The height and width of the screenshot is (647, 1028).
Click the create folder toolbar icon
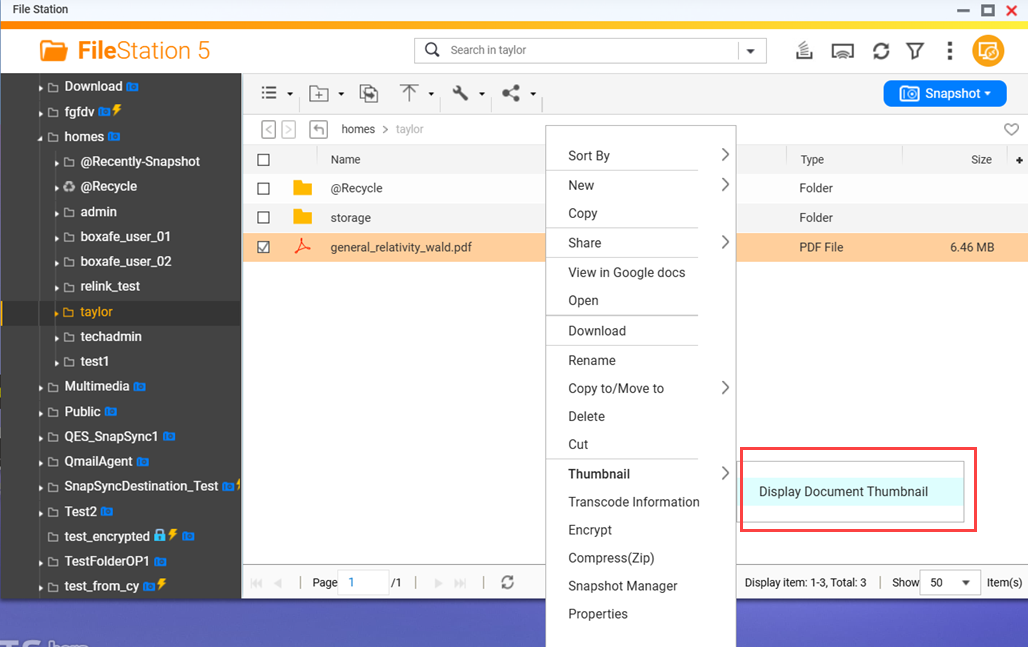click(x=319, y=93)
